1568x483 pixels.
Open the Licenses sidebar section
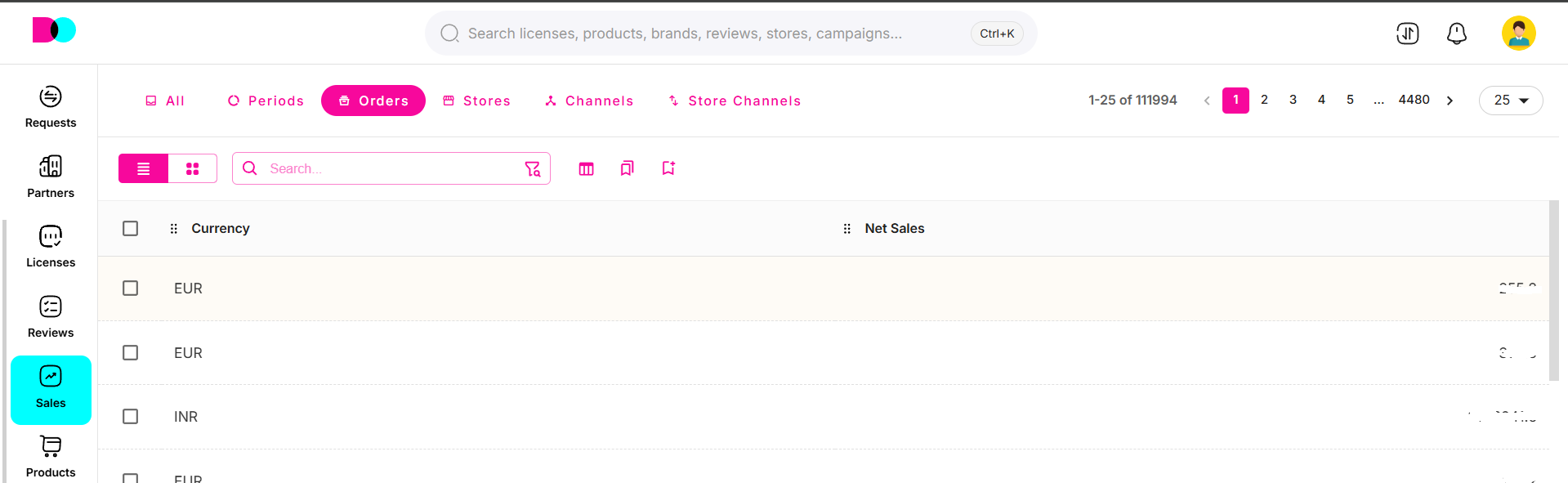coord(51,247)
